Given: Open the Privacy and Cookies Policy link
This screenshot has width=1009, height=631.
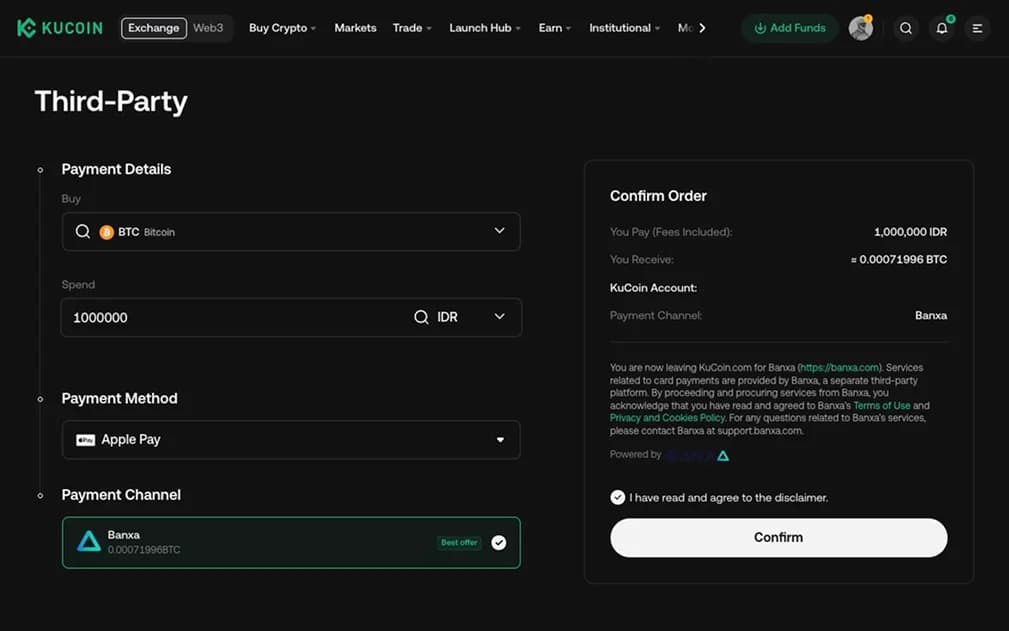Looking at the screenshot, I should point(667,418).
